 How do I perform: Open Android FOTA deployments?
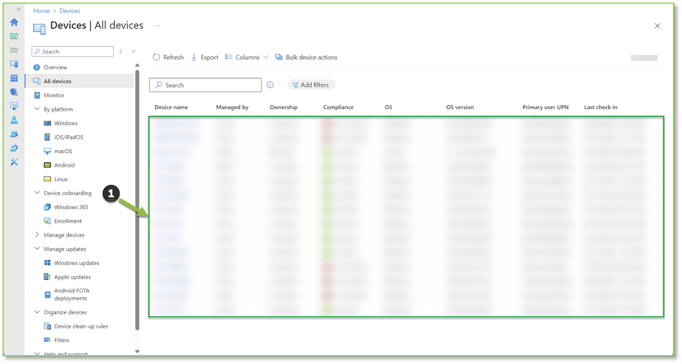point(71,294)
